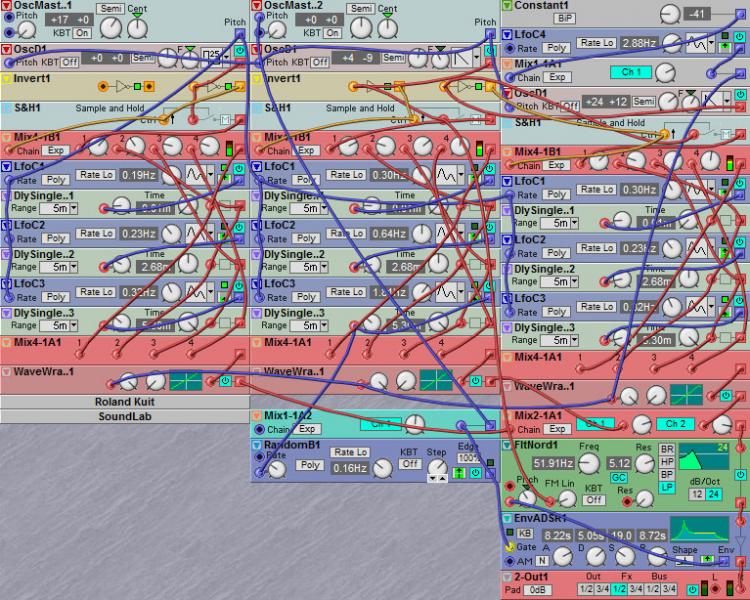This screenshot has width=750, height=600.
Task: Click the L input jack on 2-Out1
Action: (x=716, y=589)
